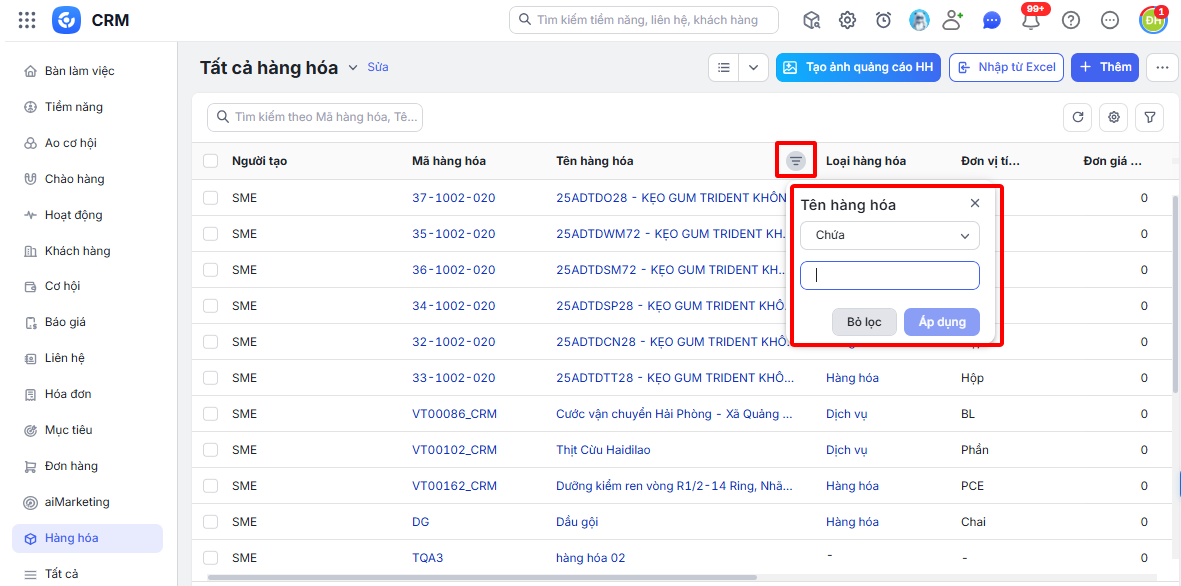Click the Tên hàng hóa column filter icon
The height and width of the screenshot is (586, 1181).
tap(796, 160)
